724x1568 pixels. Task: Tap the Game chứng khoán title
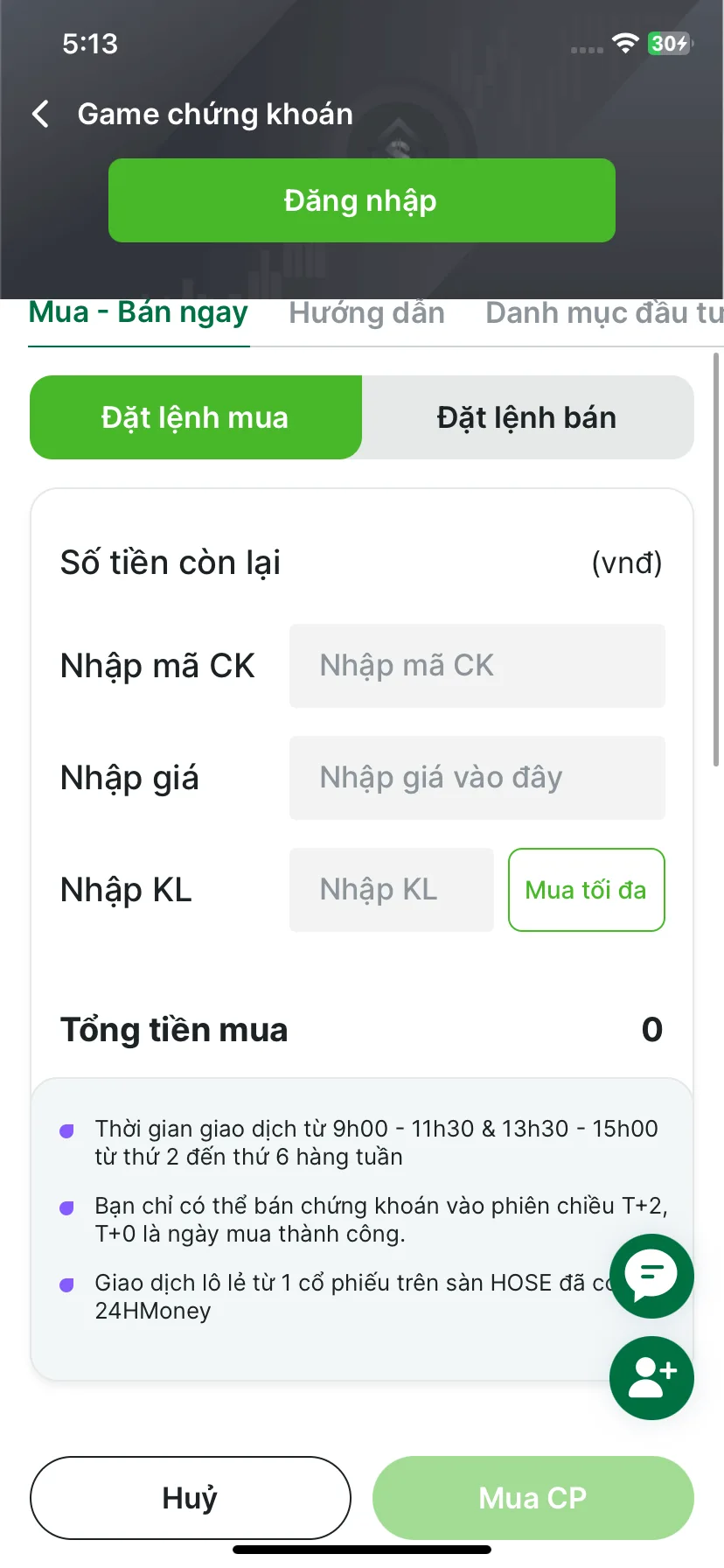215,115
